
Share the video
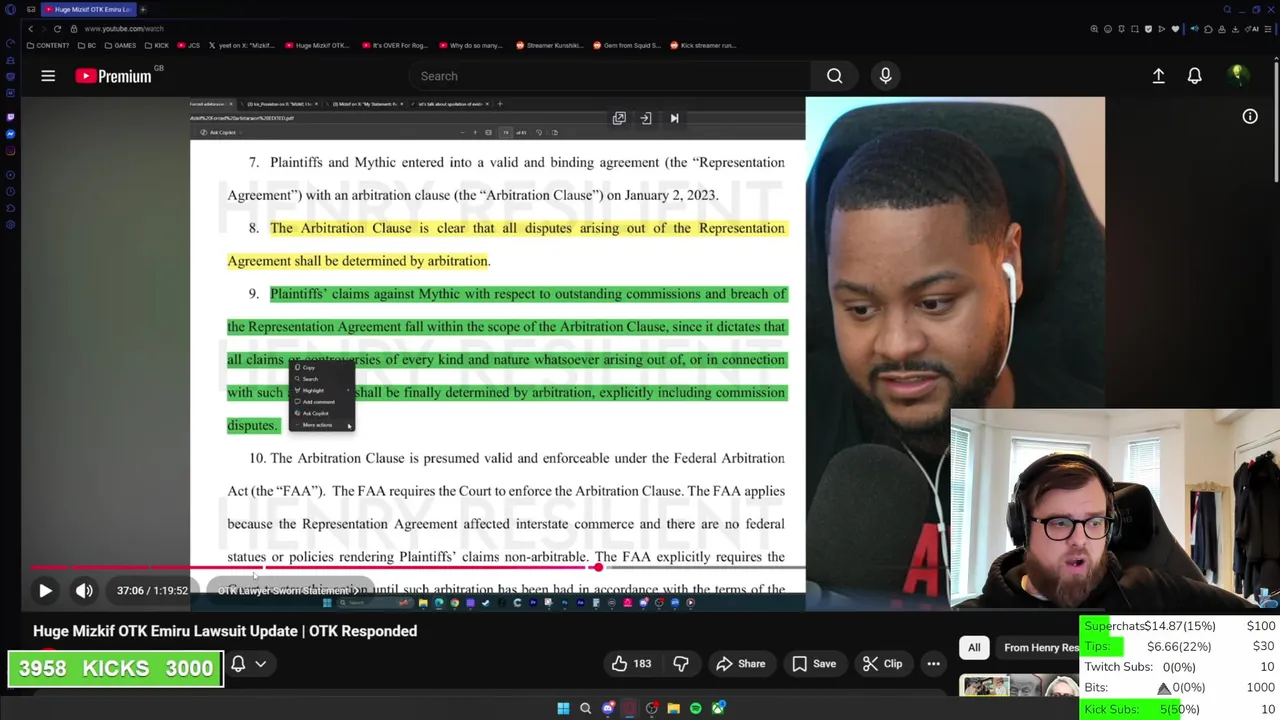coord(741,664)
